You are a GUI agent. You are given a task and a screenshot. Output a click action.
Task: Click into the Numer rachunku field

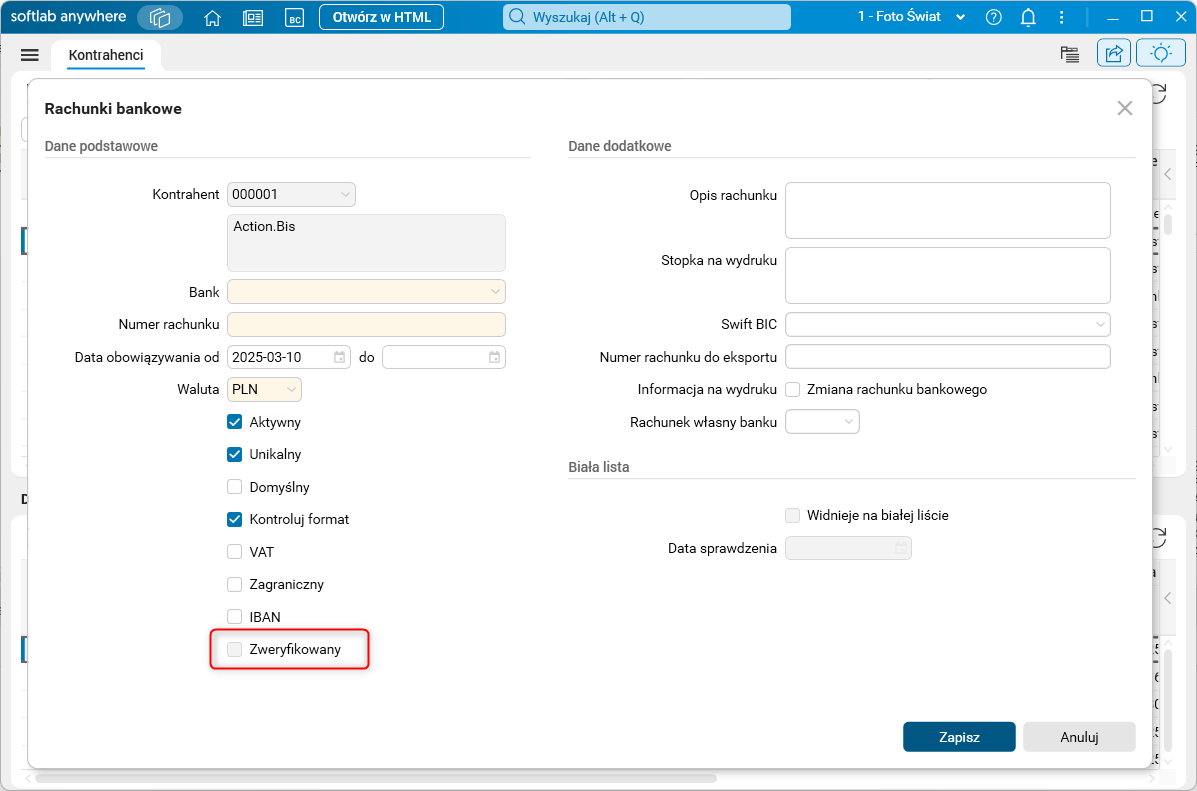pos(366,324)
